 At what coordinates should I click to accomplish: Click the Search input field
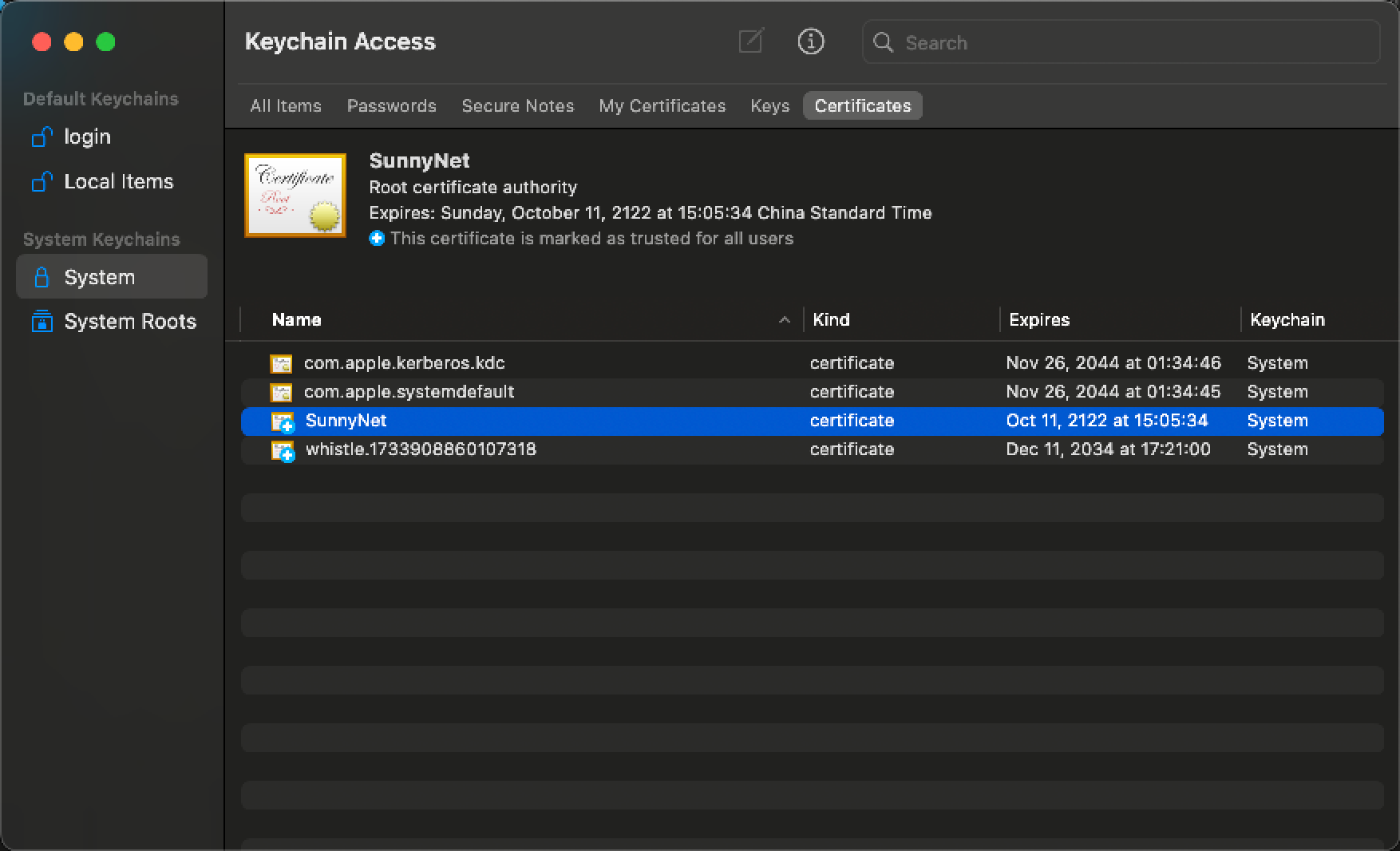coord(1133,42)
